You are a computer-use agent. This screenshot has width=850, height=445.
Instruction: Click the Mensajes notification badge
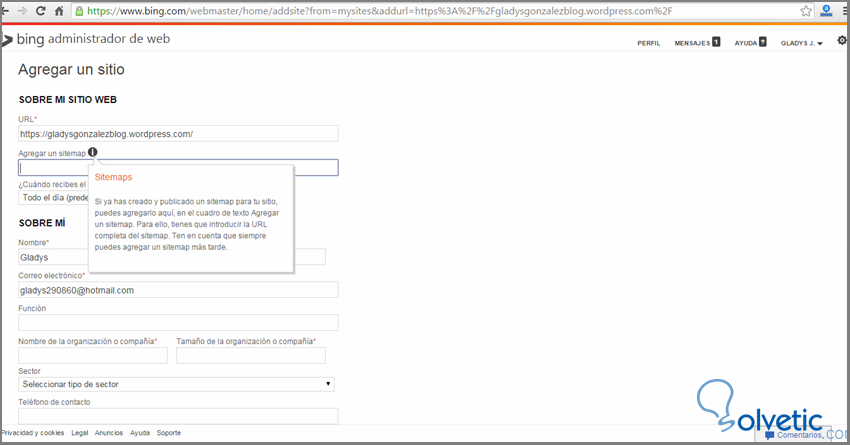pyautogui.click(x=716, y=42)
